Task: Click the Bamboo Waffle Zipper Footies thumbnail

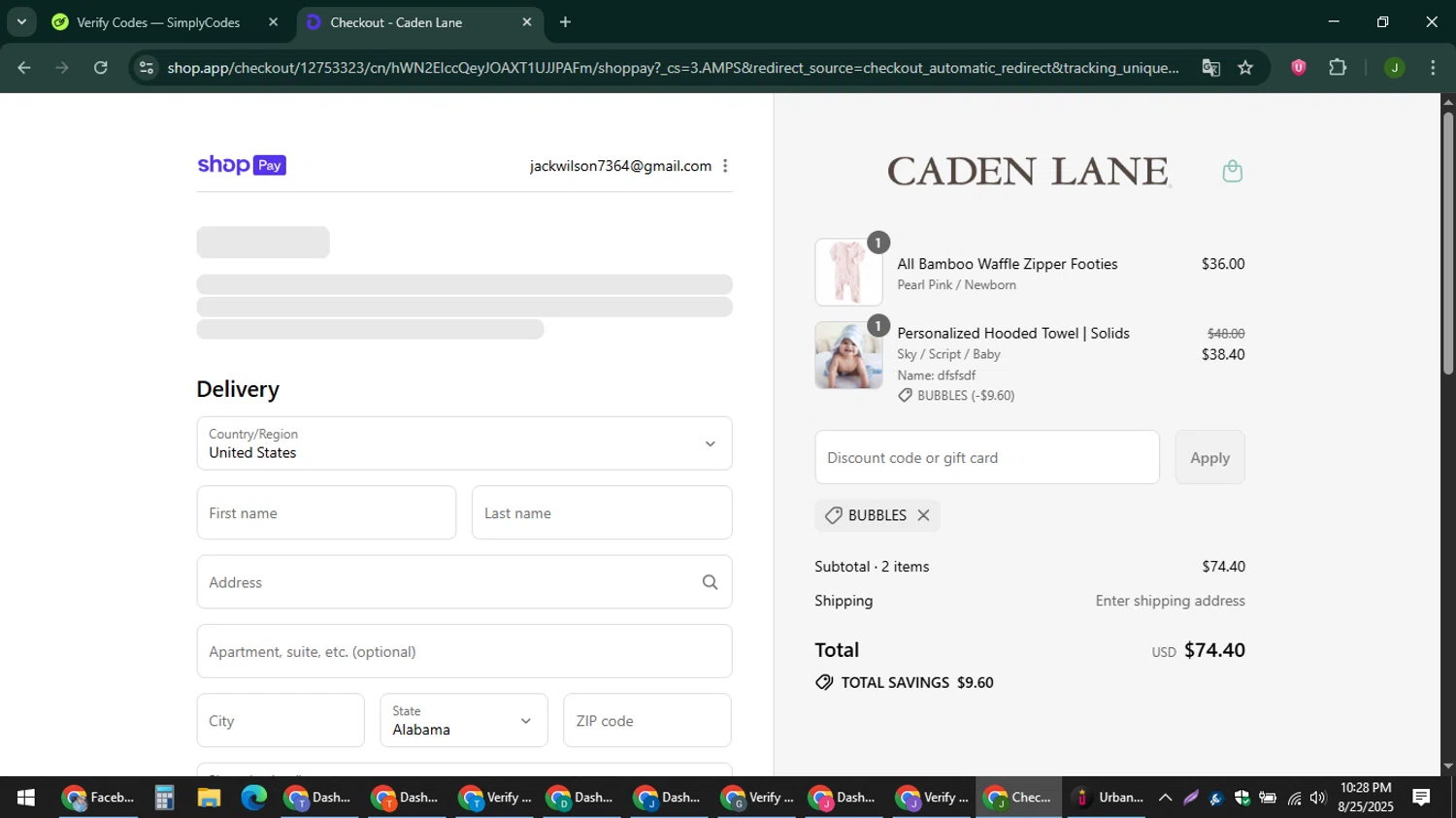Action: click(848, 273)
